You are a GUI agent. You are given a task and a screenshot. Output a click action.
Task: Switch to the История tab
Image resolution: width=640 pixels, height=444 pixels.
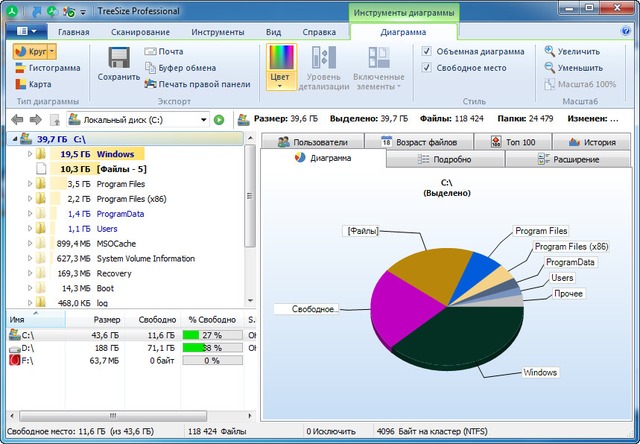(591, 142)
